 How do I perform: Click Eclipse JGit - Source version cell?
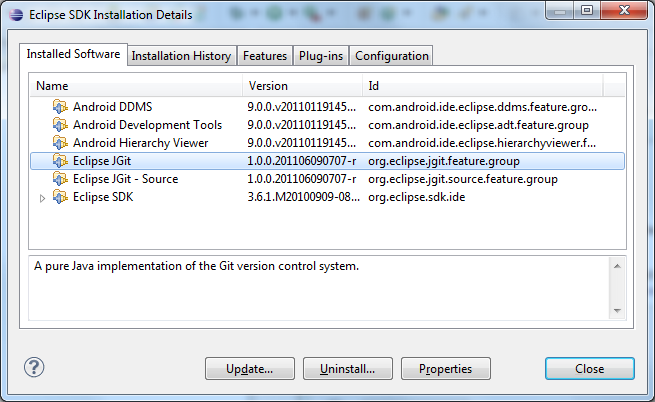coord(302,179)
